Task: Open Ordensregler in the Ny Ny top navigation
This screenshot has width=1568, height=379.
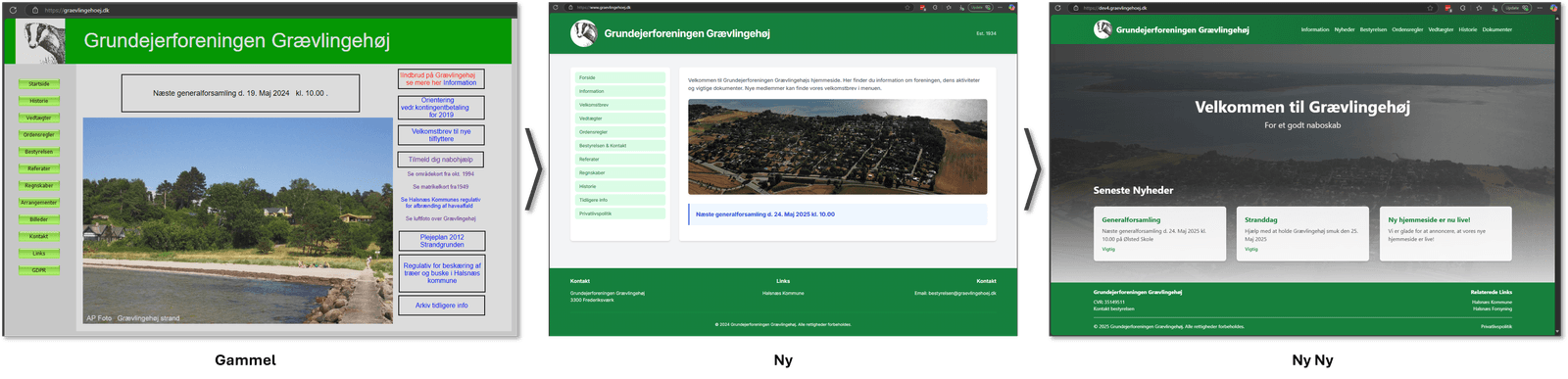Action: point(1407,29)
